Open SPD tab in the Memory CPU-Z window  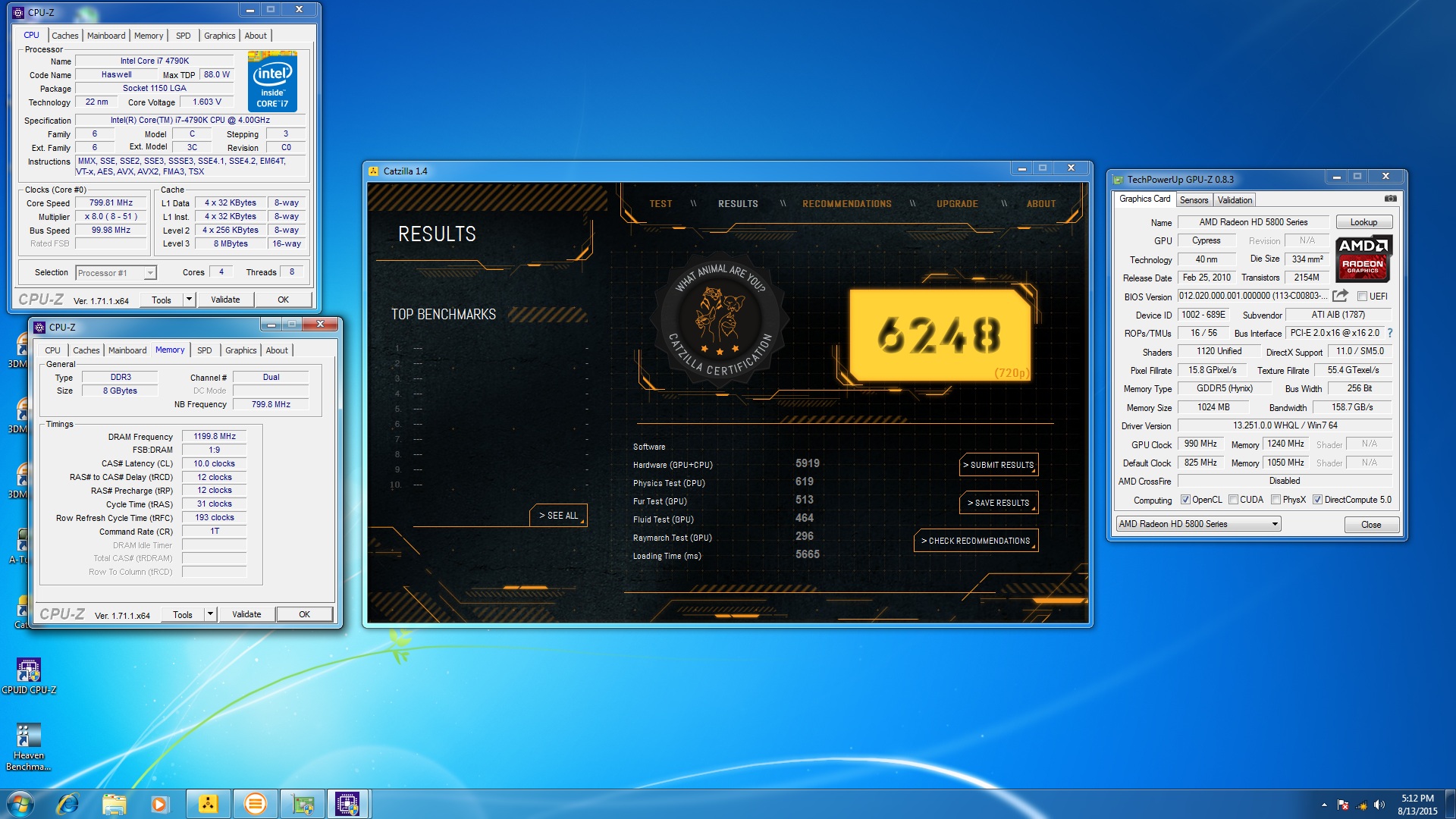click(205, 350)
